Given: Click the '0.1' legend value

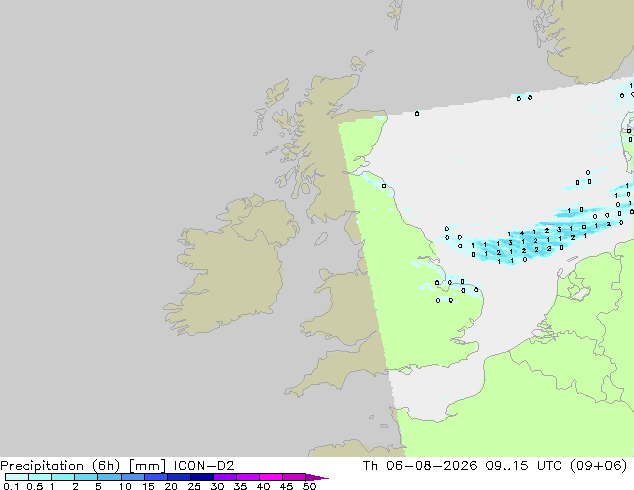Looking at the screenshot, I should pyautogui.click(x=11, y=486).
